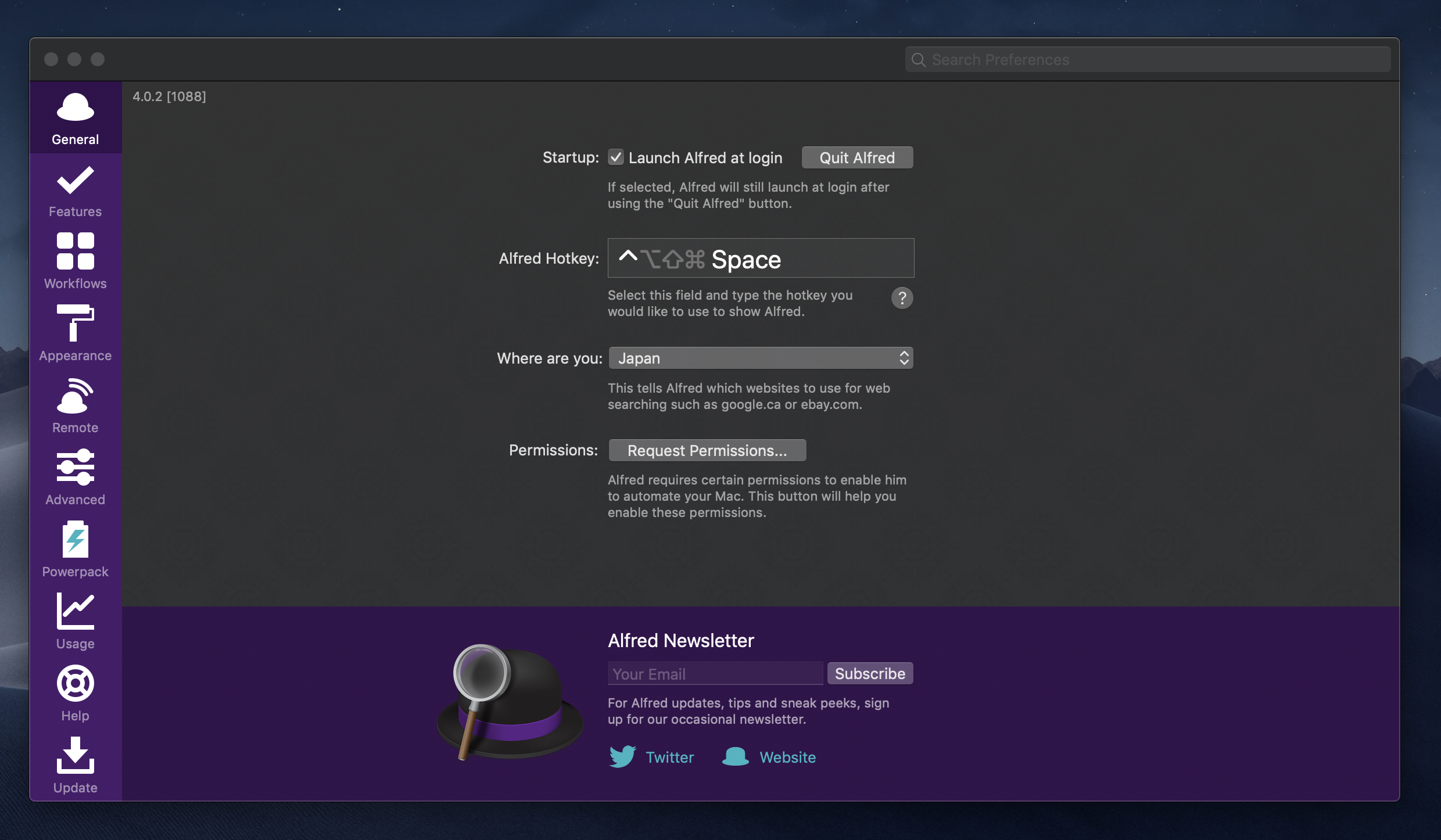Viewport: 1441px width, 840px height.
Task: Click the red close window button
Action: pyautogui.click(x=51, y=59)
